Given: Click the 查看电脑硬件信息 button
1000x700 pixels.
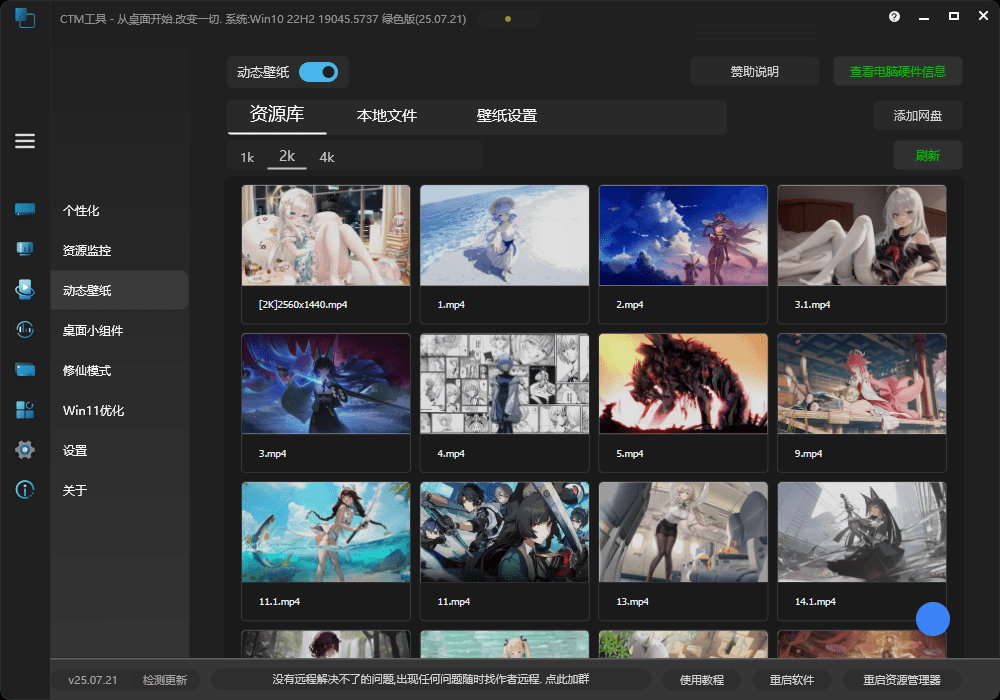Looking at the screenshot, I should (897, 72).
